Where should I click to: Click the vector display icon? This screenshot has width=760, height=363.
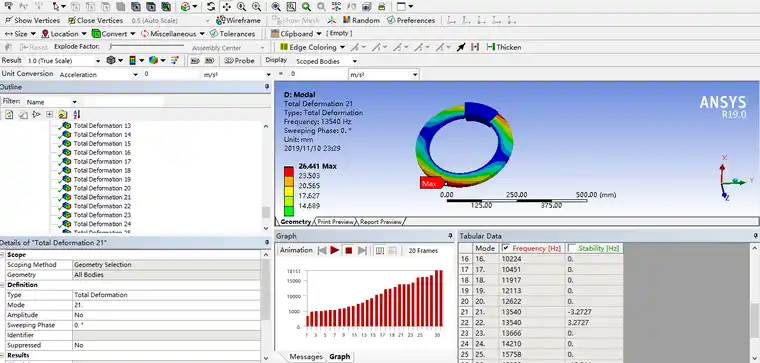(175, 61)
